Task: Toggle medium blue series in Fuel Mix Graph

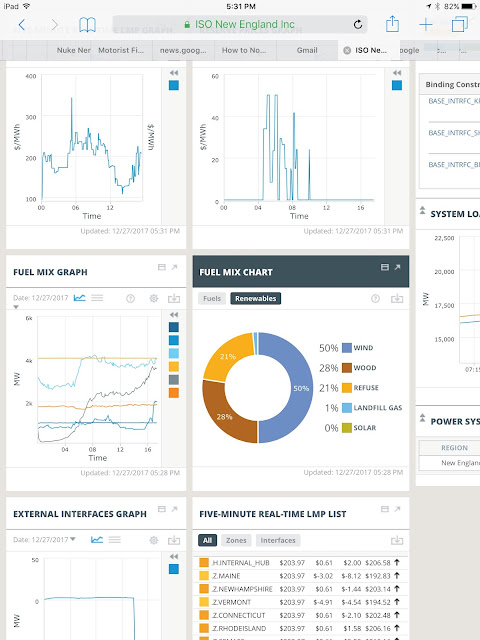Action: tap(174, 340)
